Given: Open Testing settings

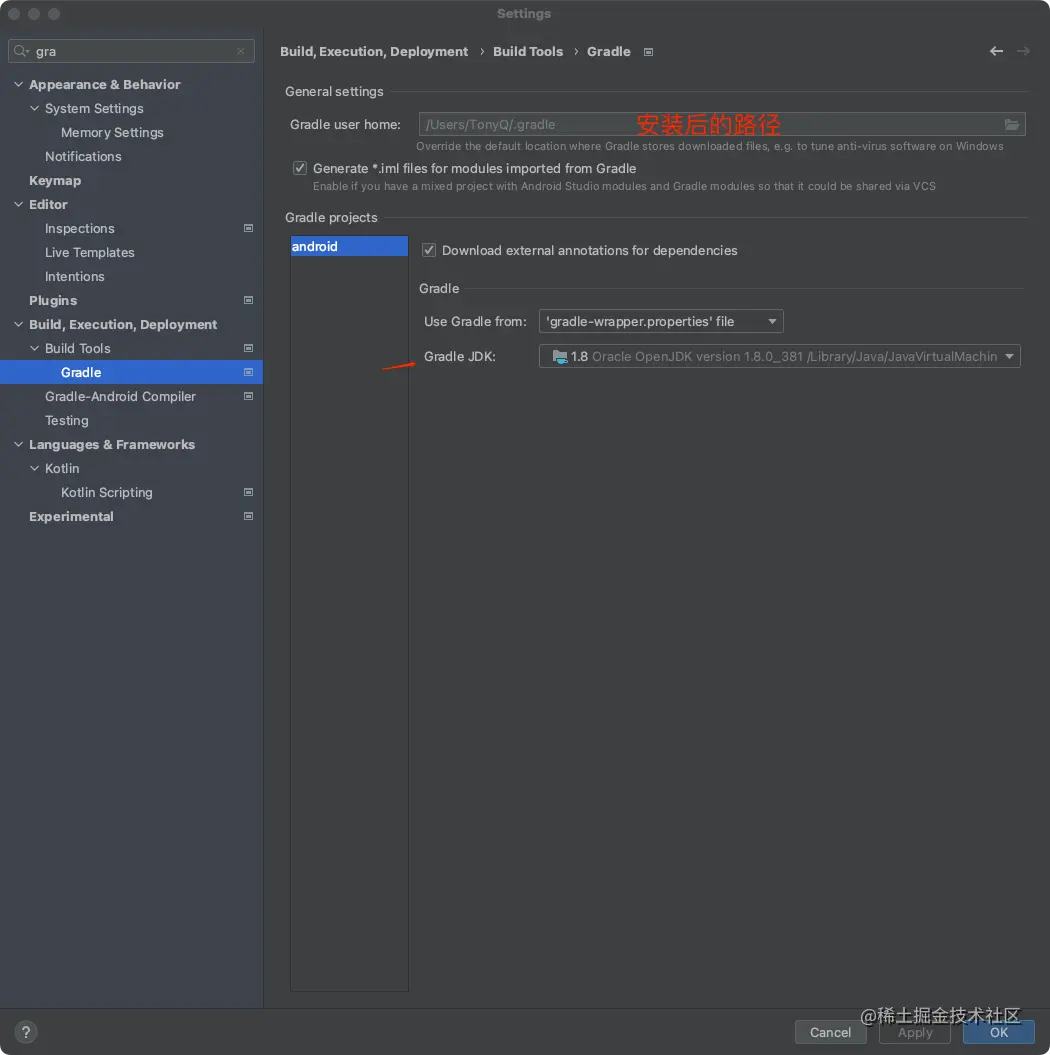Looking at the screenshot, I should pyautogui.click(x=67, y=421).
